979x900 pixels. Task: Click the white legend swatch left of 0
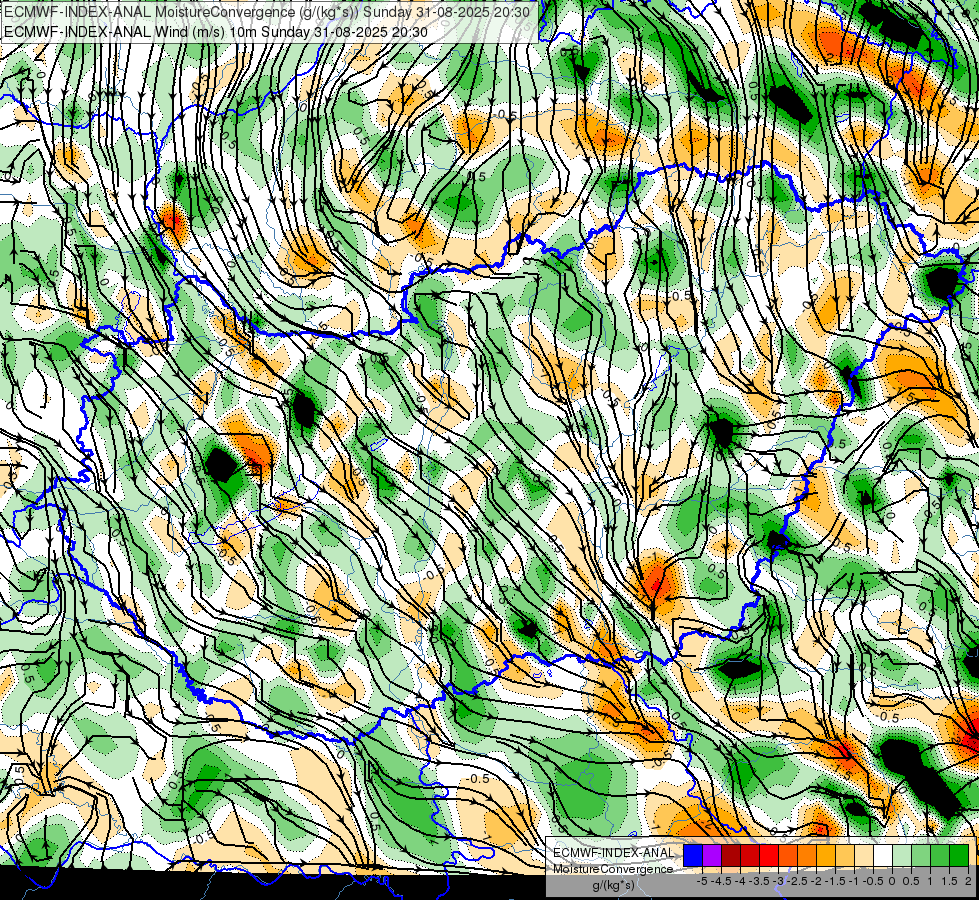pyautogui.click(x=883, y=855)
